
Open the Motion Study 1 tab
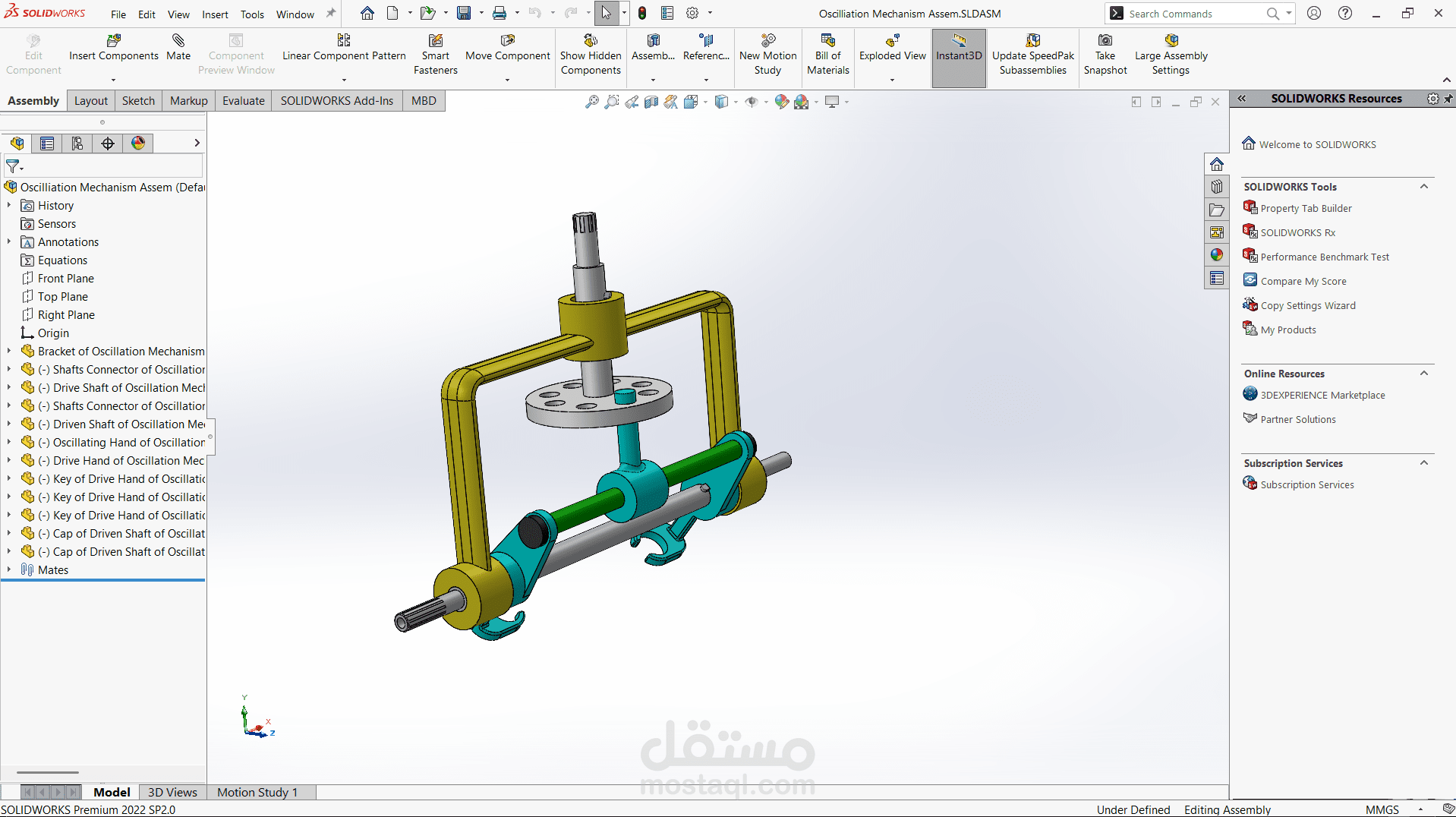coord(257,792)
